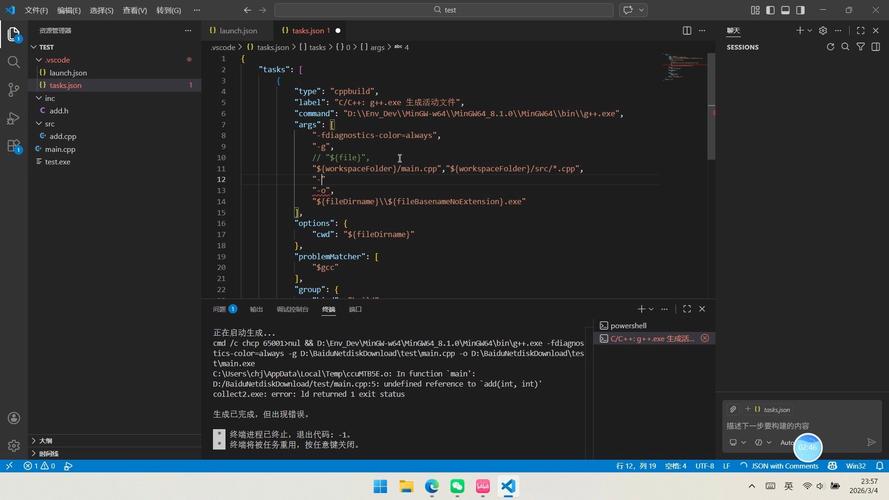Switch to the 调试控制台 panel tab
Image resolution: width=889 pixels, height=500 pixels.
[292, 309]
